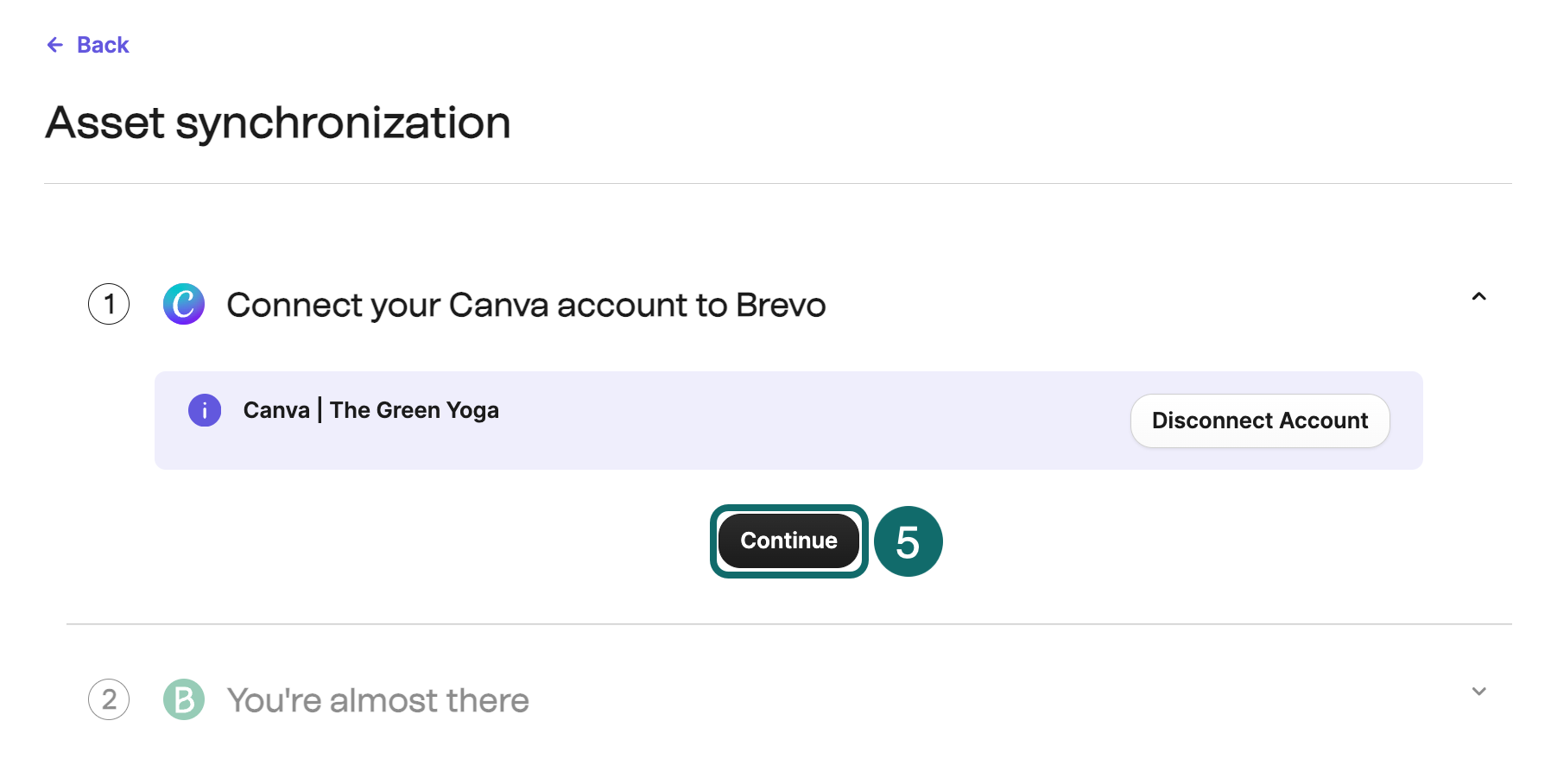Screen dimensions: 1551x784
Task: Click the gradient Canva "C" emblem
Action: click(183, 304)
